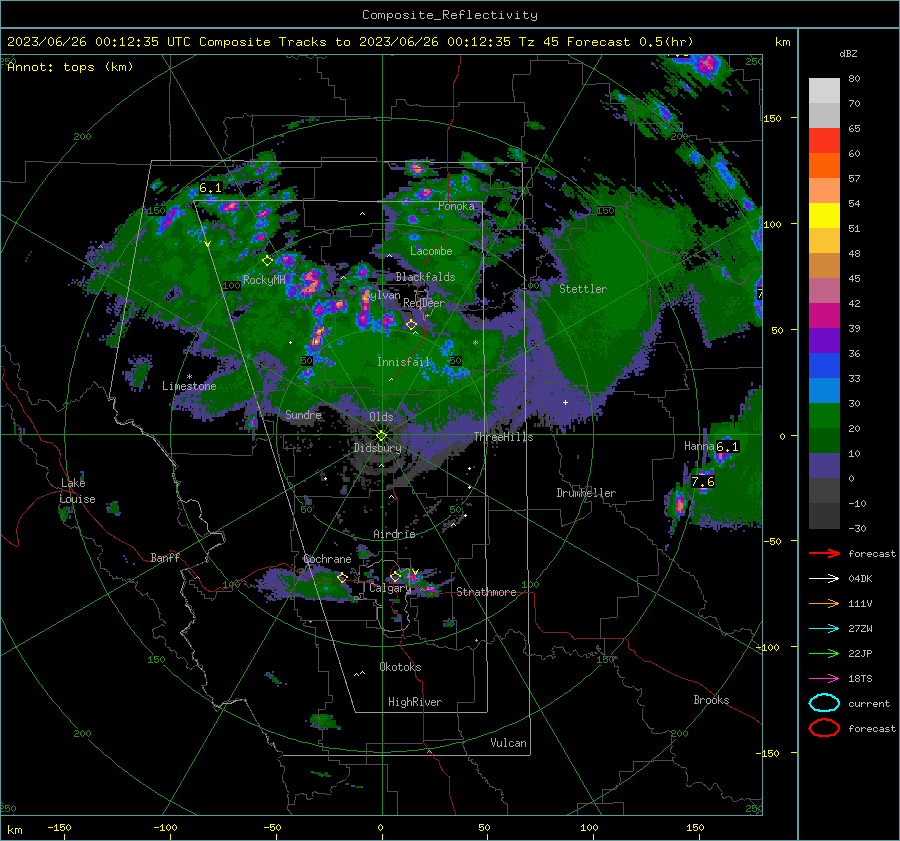Click the RockyMH label
Image resolution: width=900 pixels, height=841 pixels.
pos(264,280)
